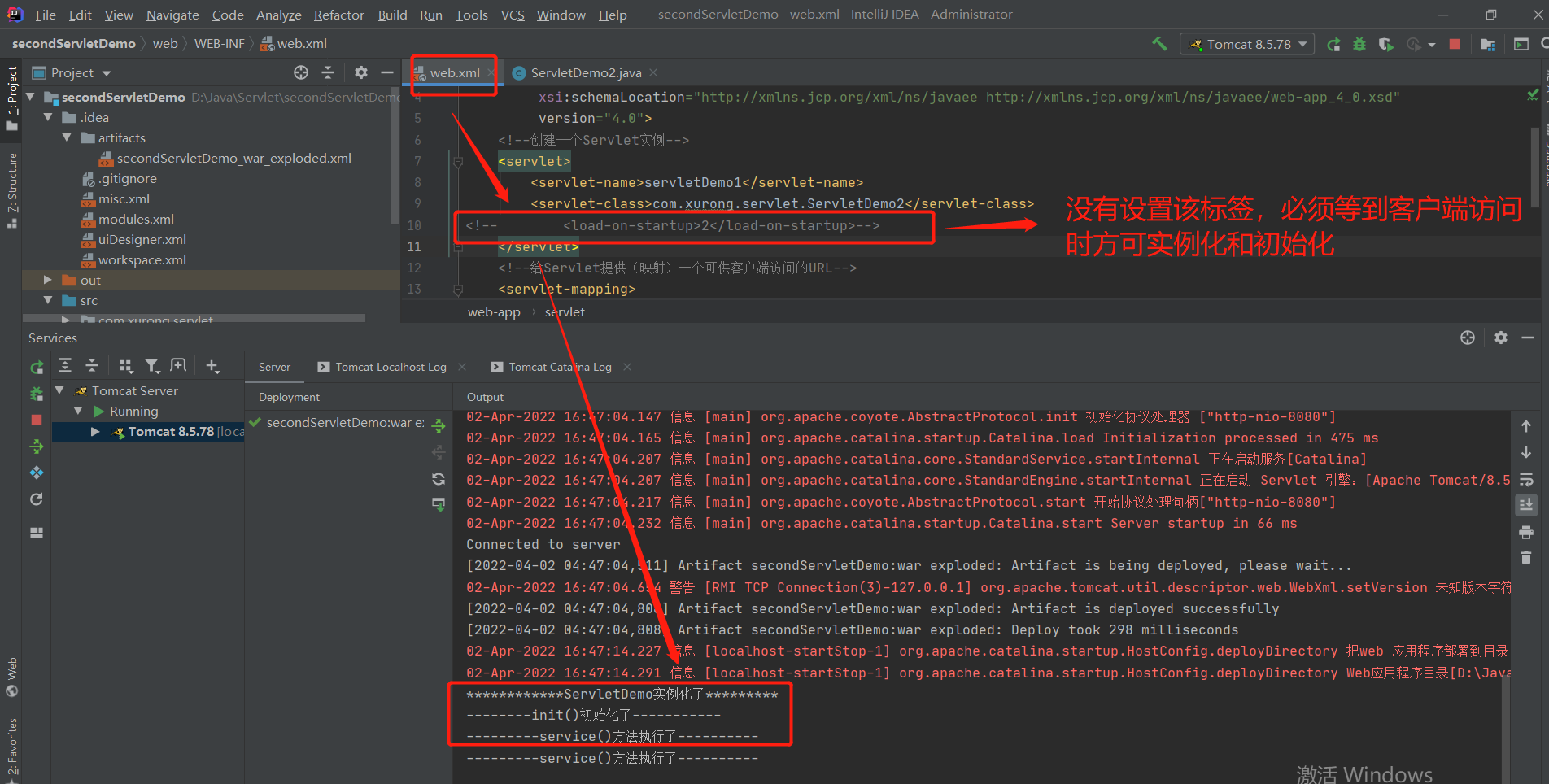1549x784 pixels.
Task: Collapse the Tomcat Server tree node
Action: click(59, 390)
